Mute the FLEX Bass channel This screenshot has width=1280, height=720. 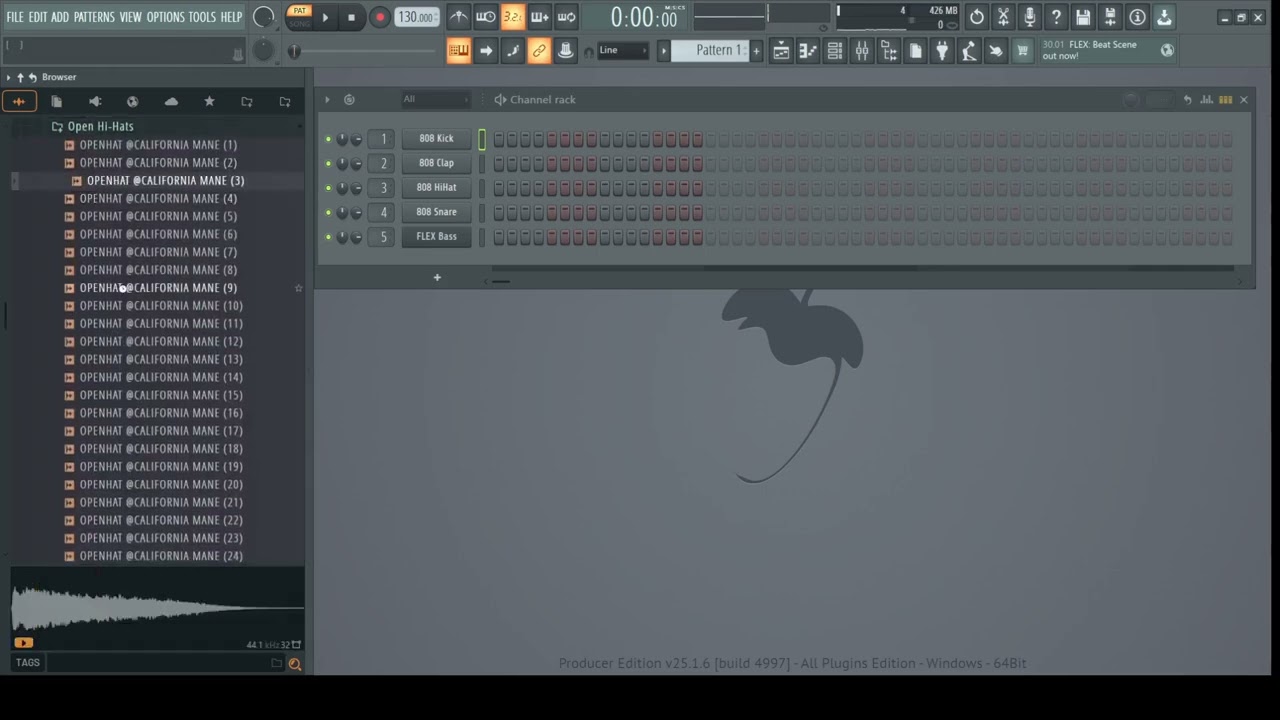[x=328, y=237]
